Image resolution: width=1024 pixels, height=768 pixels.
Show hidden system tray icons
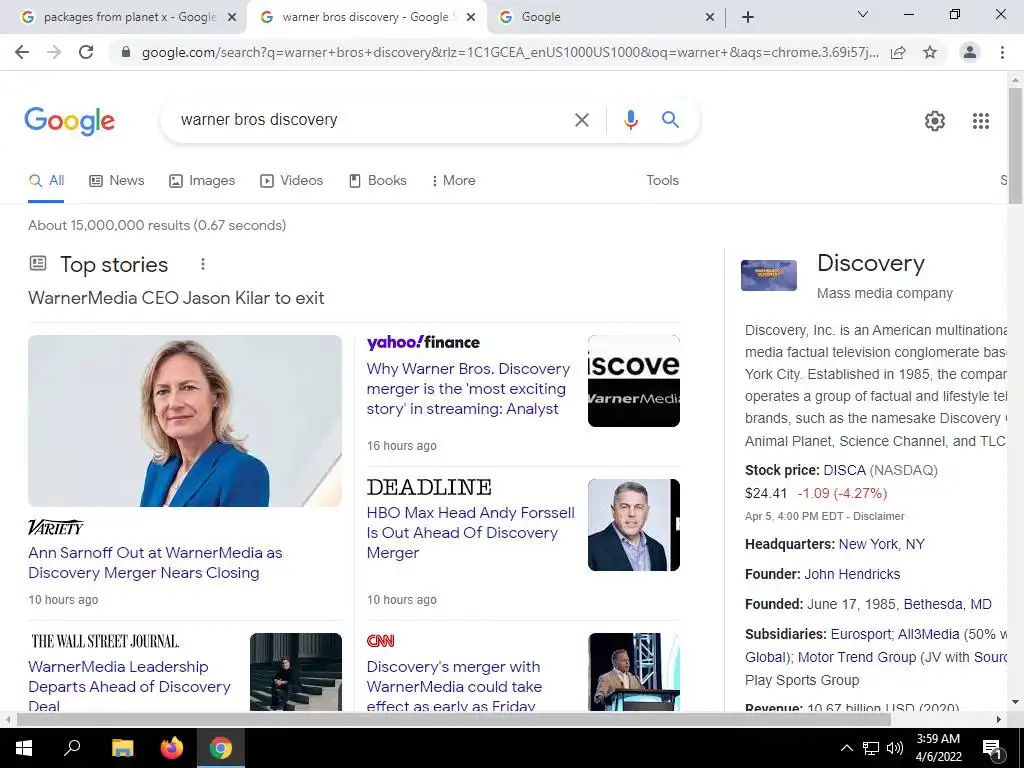point(846,748)
